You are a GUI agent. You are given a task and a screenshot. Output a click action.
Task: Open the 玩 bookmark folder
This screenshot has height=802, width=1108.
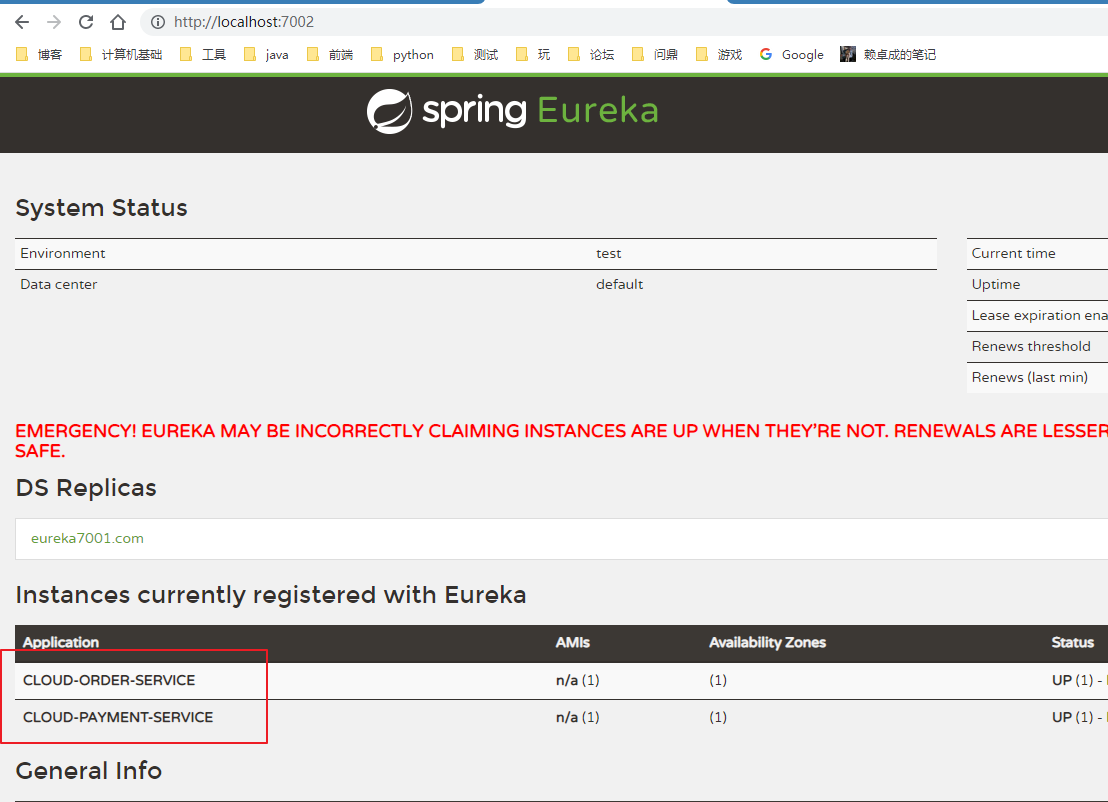(x=533, y=54)
